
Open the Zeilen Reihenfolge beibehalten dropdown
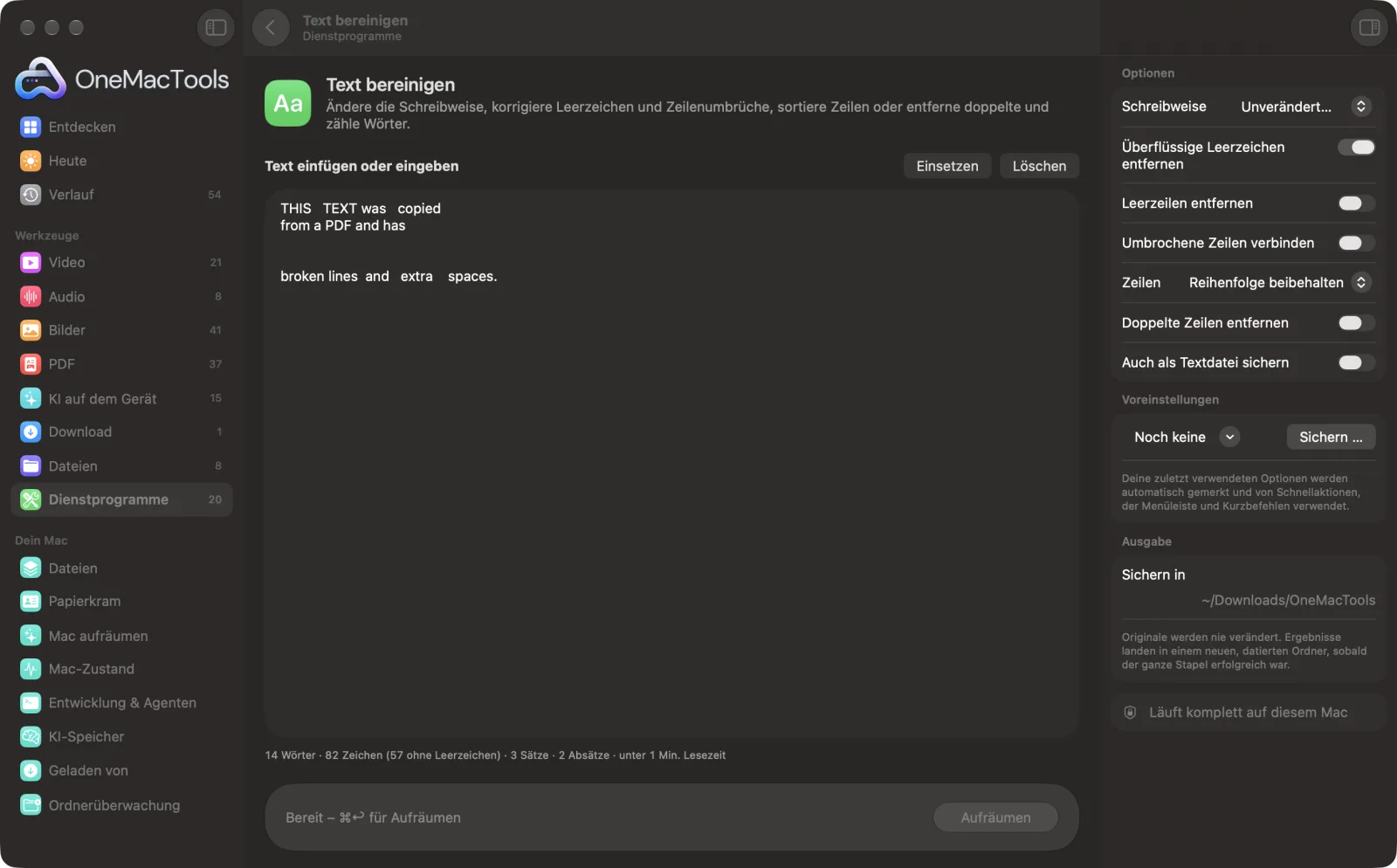1279,283
